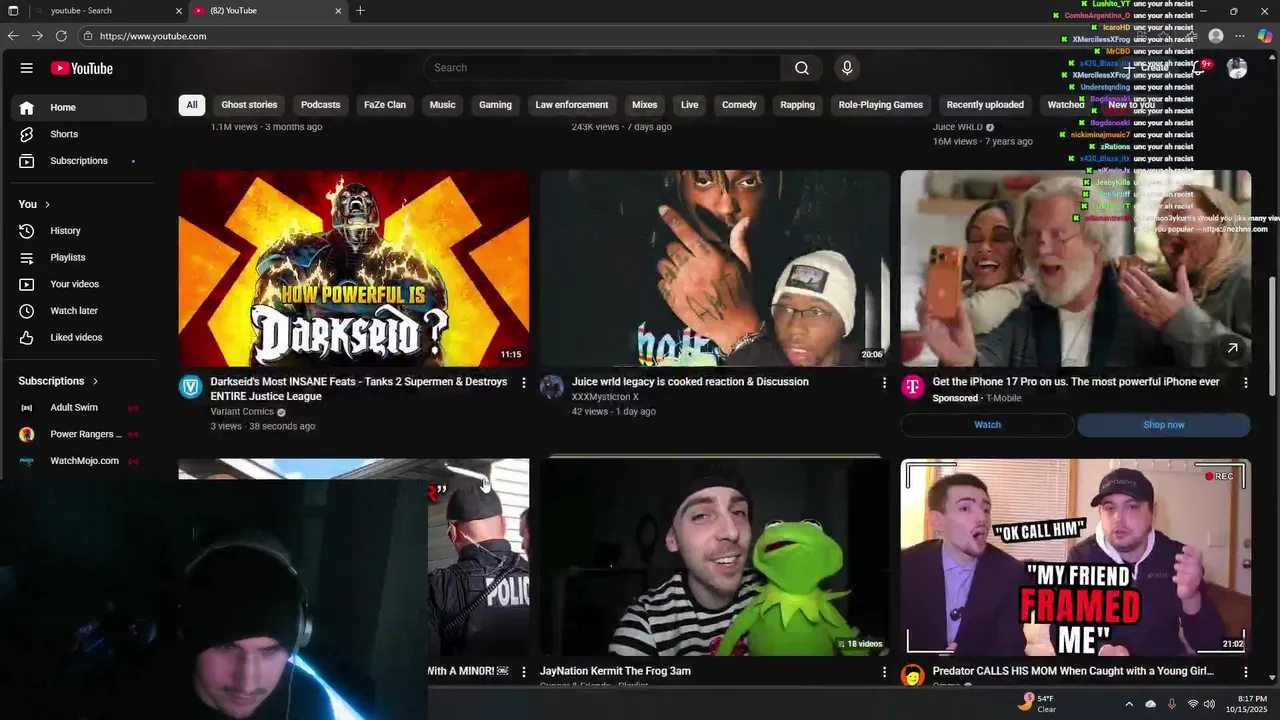Close the youtube - Search tab
Screen dimensions: 1280x720
tap(180, 11)
